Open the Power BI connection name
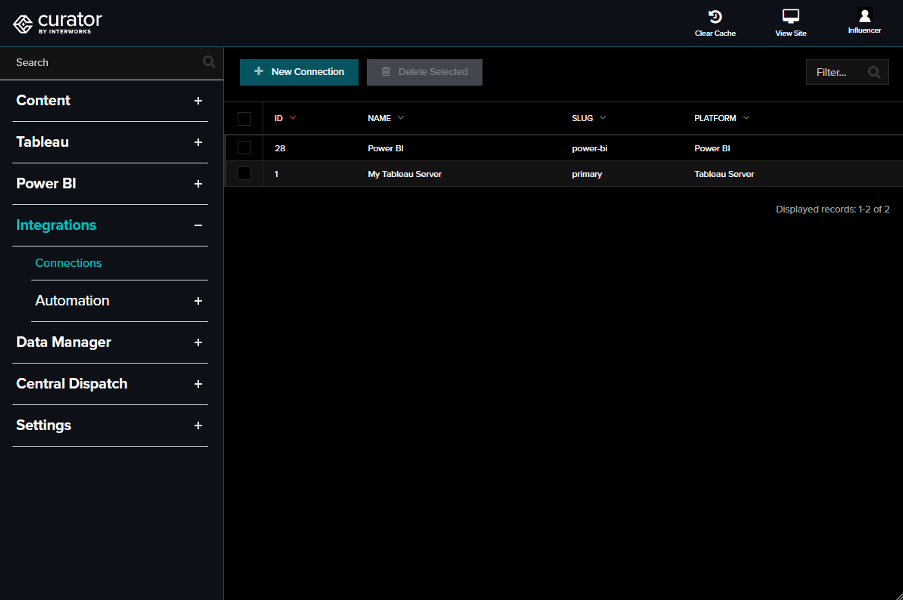The image size is (903, 600). pos(386,148)
